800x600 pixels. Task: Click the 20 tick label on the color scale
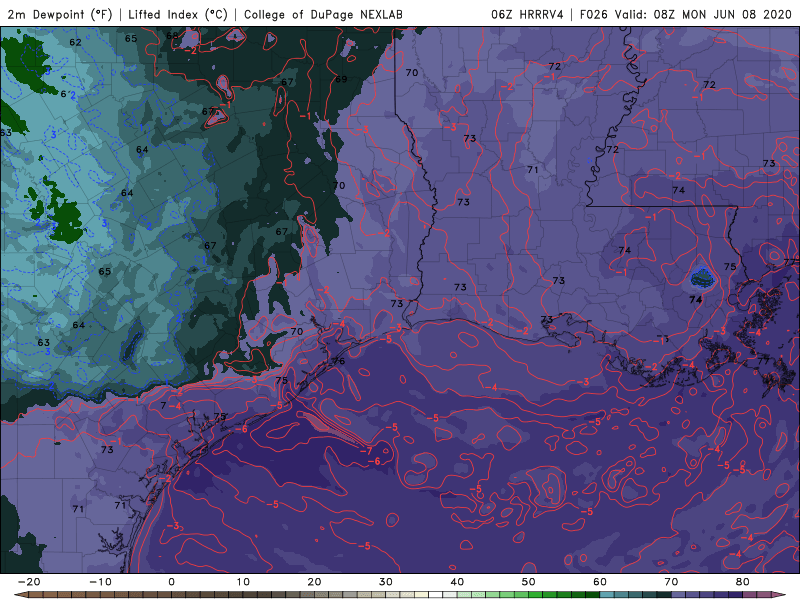pyautogui.click(x=314, y=582)
